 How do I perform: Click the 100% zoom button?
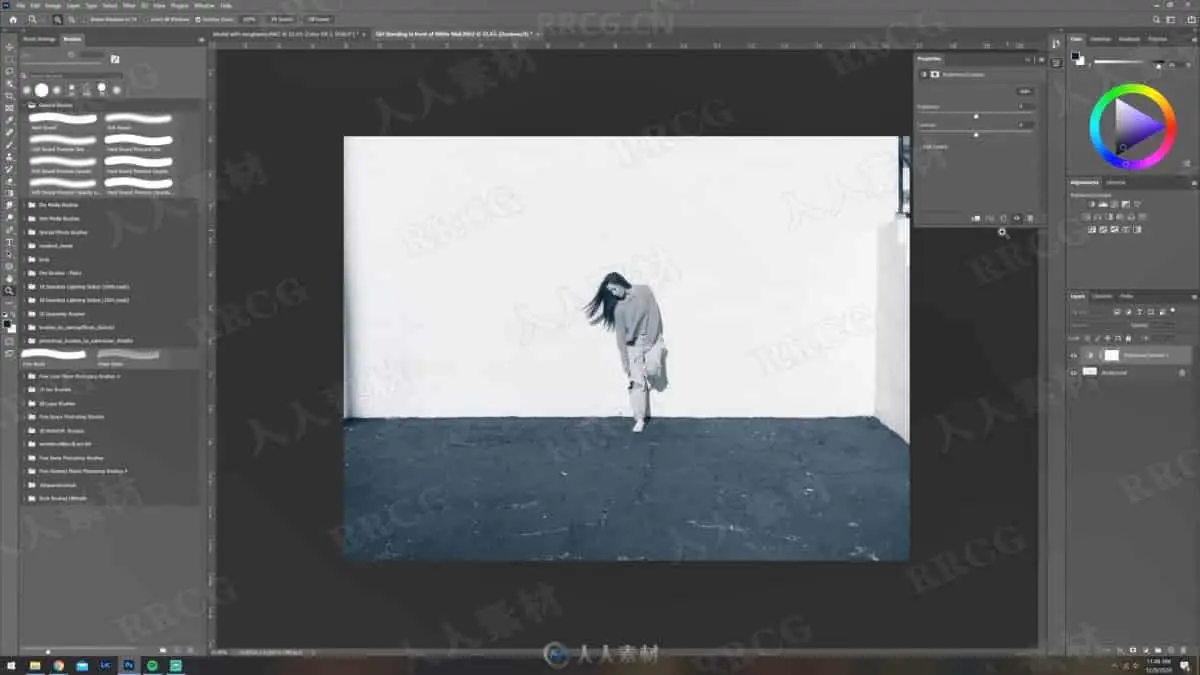pos(249,20)
